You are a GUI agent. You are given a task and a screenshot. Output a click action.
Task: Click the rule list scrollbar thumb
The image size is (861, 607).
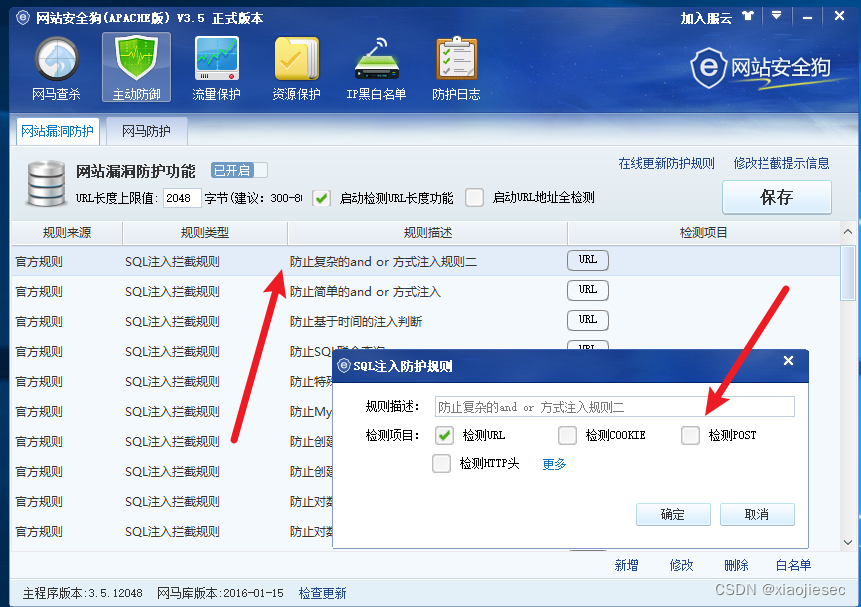click(x=848, y=273)
